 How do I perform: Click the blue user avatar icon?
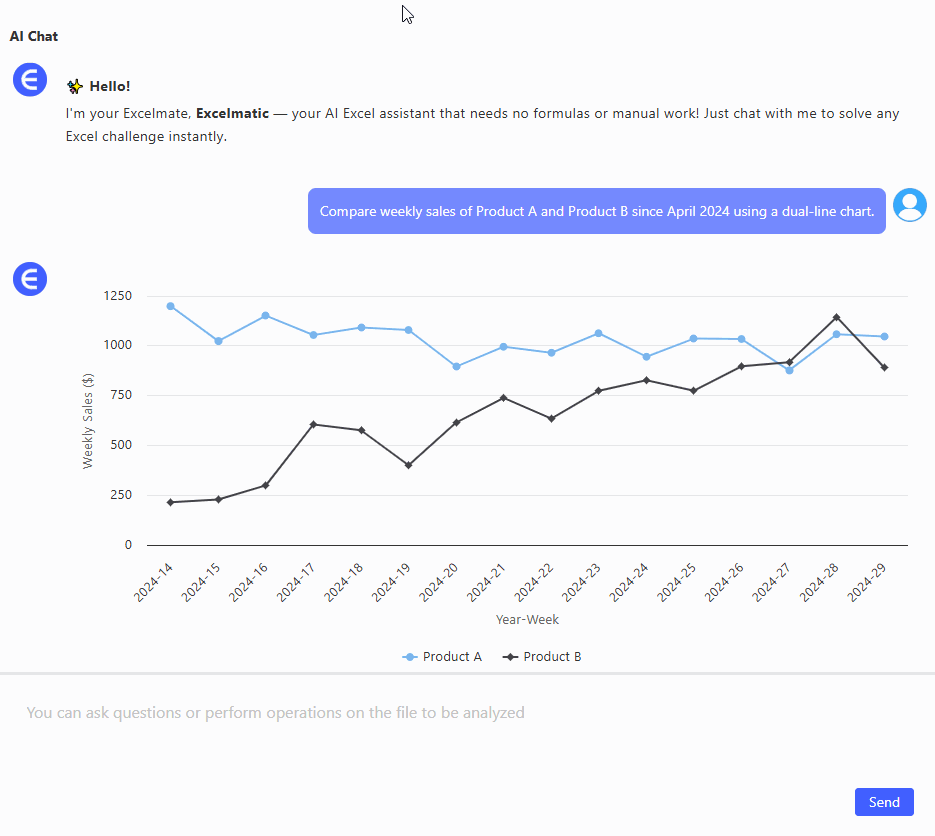pos(909,205)
